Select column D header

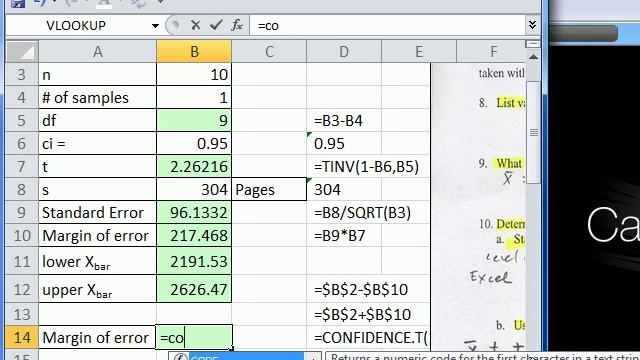pyautogui.click(x=344, y=51)
